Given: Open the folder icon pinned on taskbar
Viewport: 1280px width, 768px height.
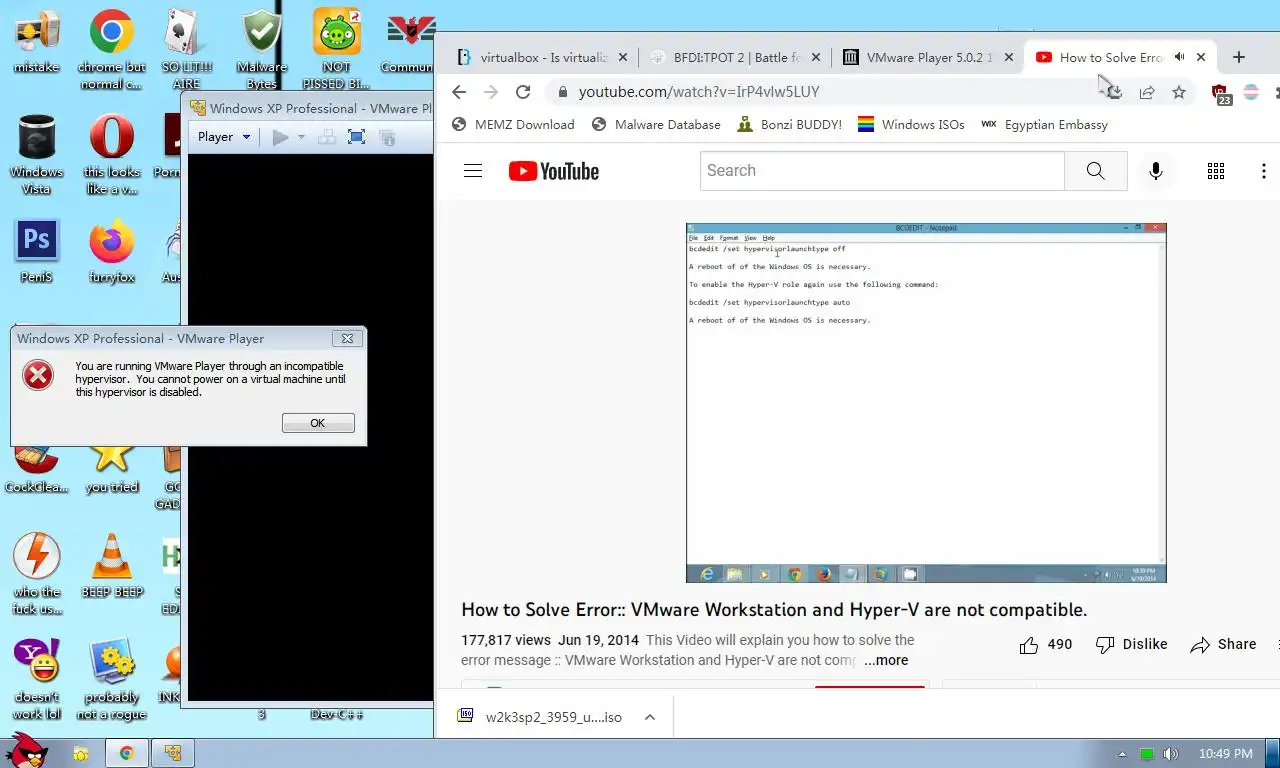Looking at the screenshot, I should (x=81, y=753).
